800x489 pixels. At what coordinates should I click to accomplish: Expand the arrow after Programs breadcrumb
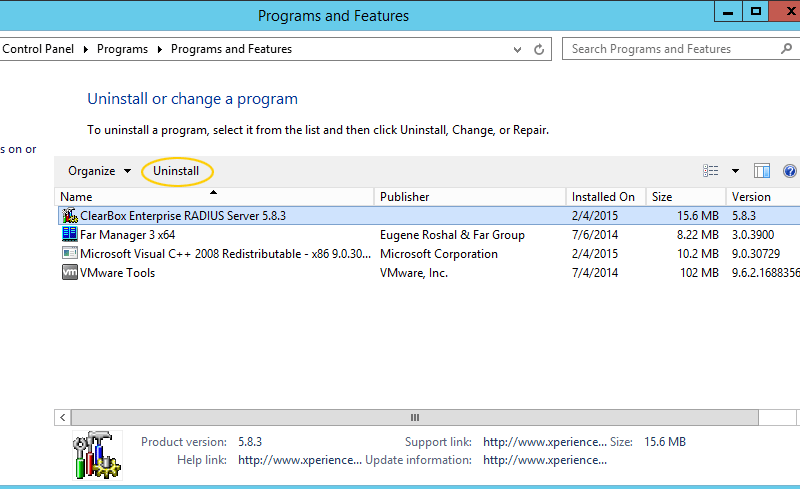pos(160,49)
